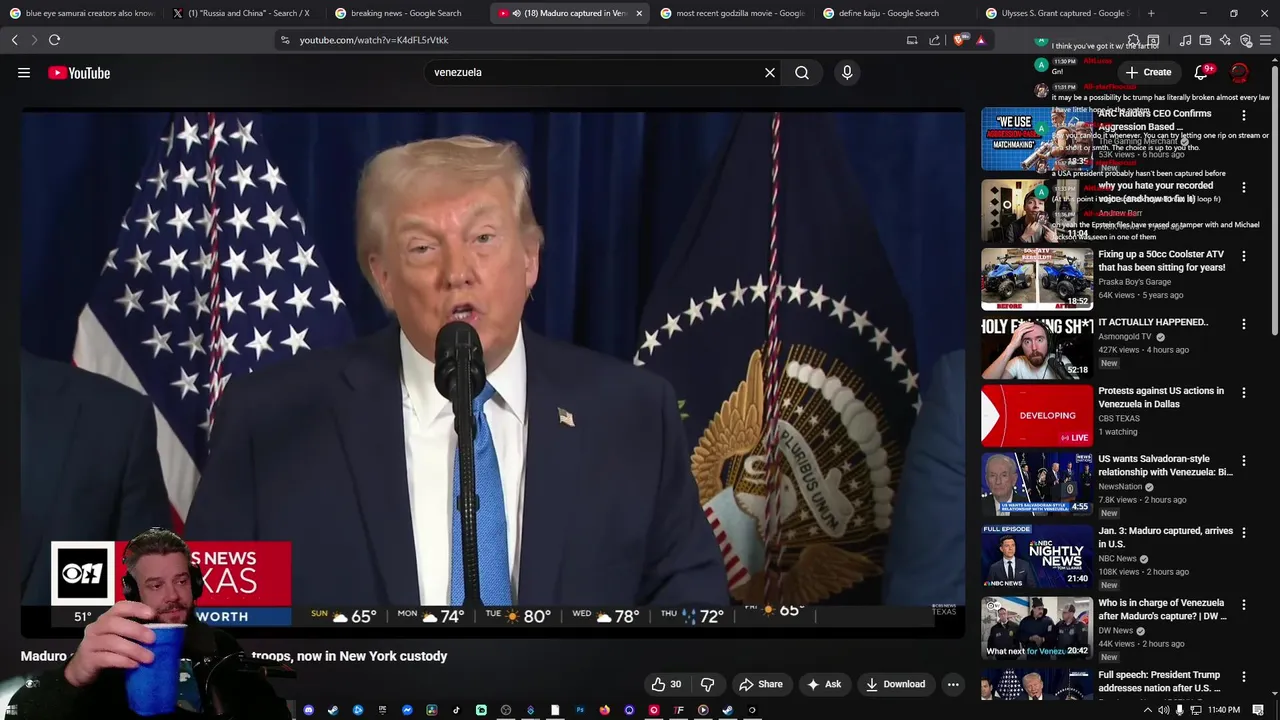Dislike the video with thumbs down
Viewport: 1280px width, 720px height.
coord(708,684)
